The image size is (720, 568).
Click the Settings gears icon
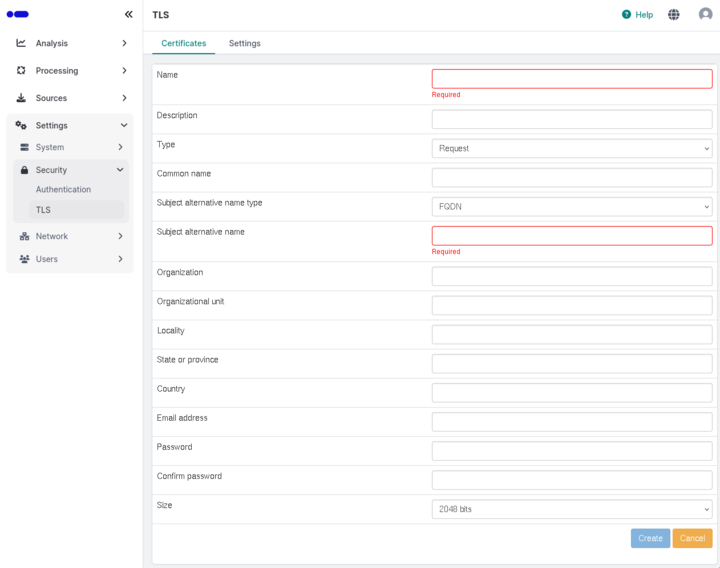tap(21, 125)
